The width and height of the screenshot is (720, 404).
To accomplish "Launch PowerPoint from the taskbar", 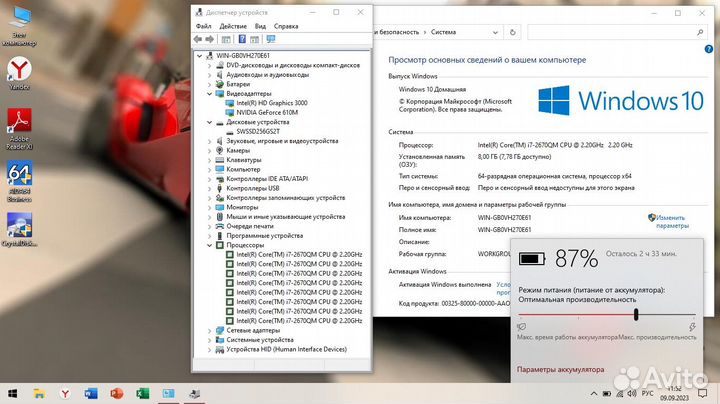I will click(117, 393).
